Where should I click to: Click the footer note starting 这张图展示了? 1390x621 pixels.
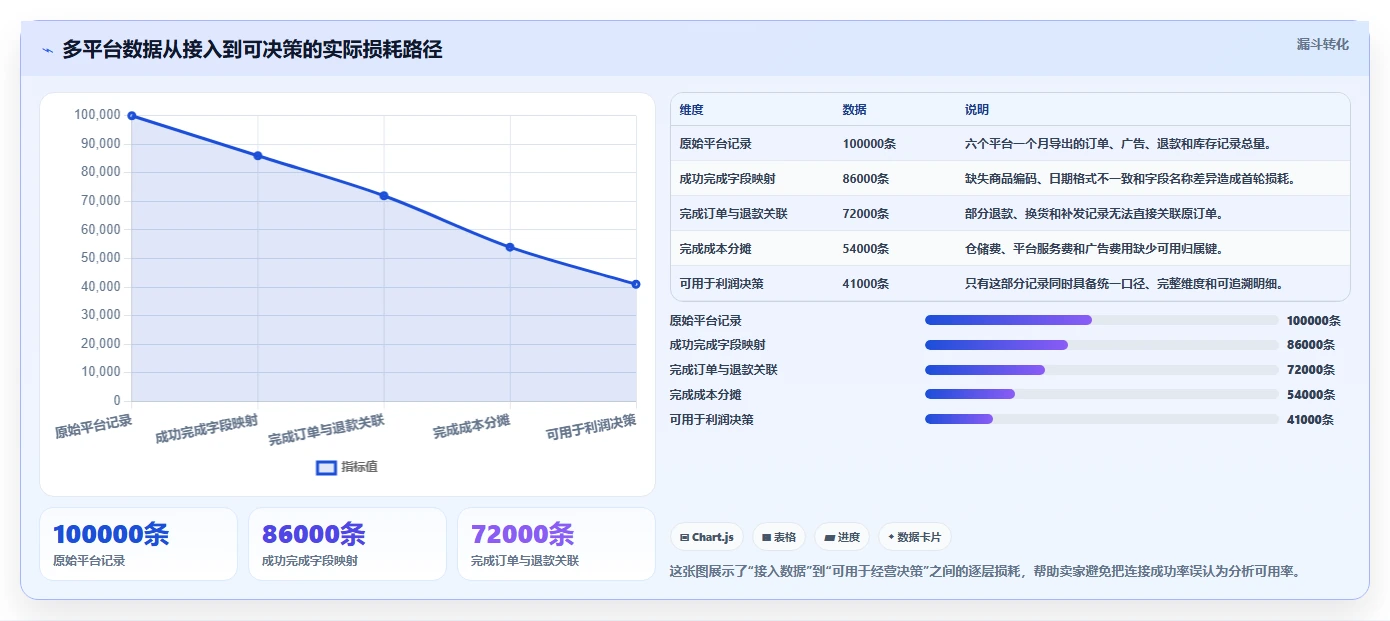(x=984, y=572)
